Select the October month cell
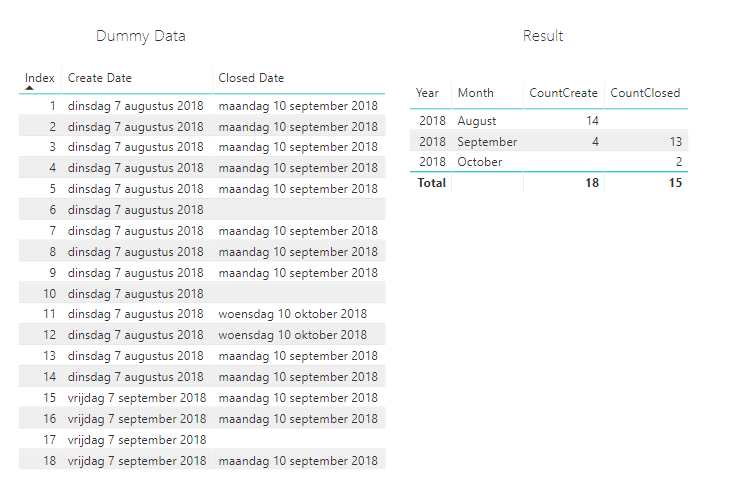This screenshot has width=748, height=499. click(479, 162)
